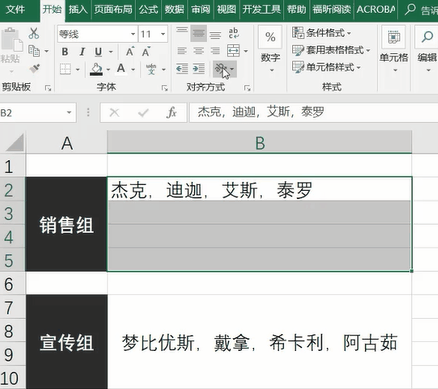Switch to the 插入 tab
The image size is (438, 389).
click(x=78, y=9)
